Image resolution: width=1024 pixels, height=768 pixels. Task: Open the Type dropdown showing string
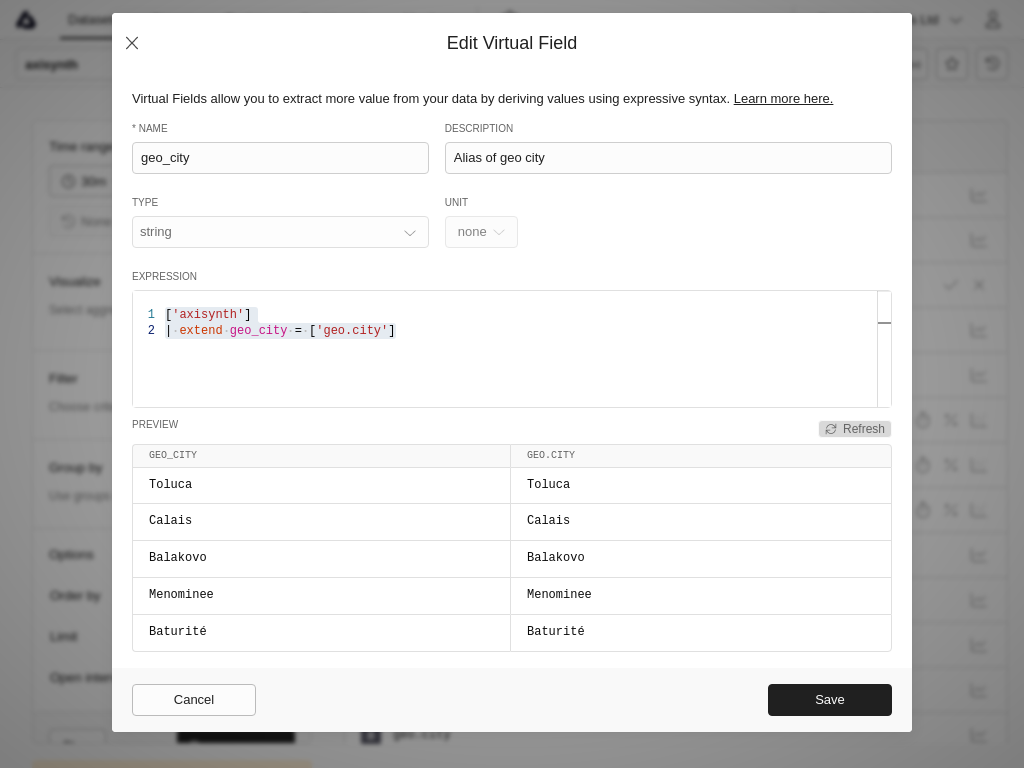[280, 232]
